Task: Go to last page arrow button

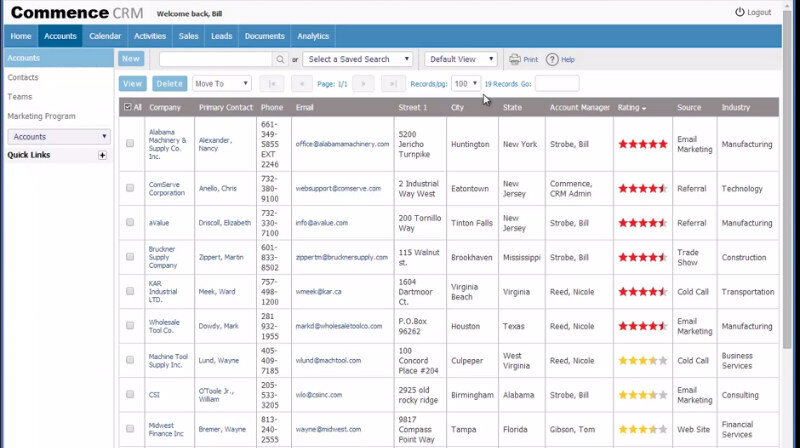Action: tap(394, 84)
